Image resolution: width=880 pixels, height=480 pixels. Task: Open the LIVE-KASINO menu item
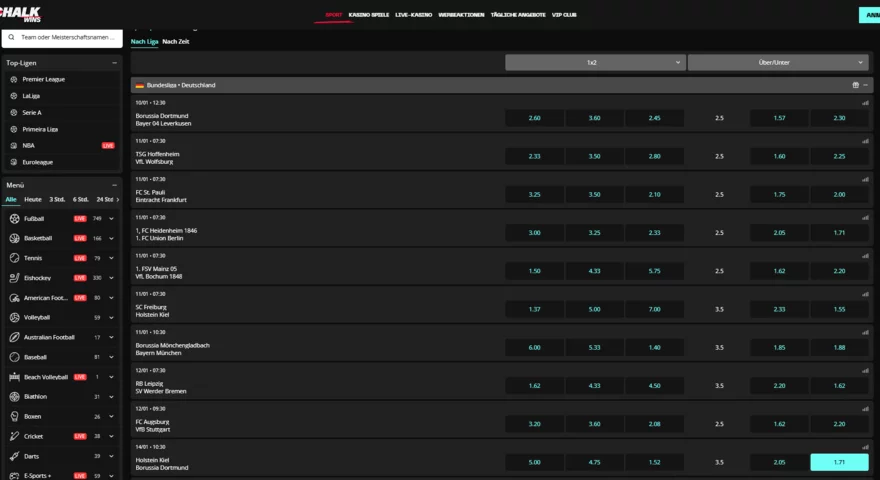pos(414,15)
